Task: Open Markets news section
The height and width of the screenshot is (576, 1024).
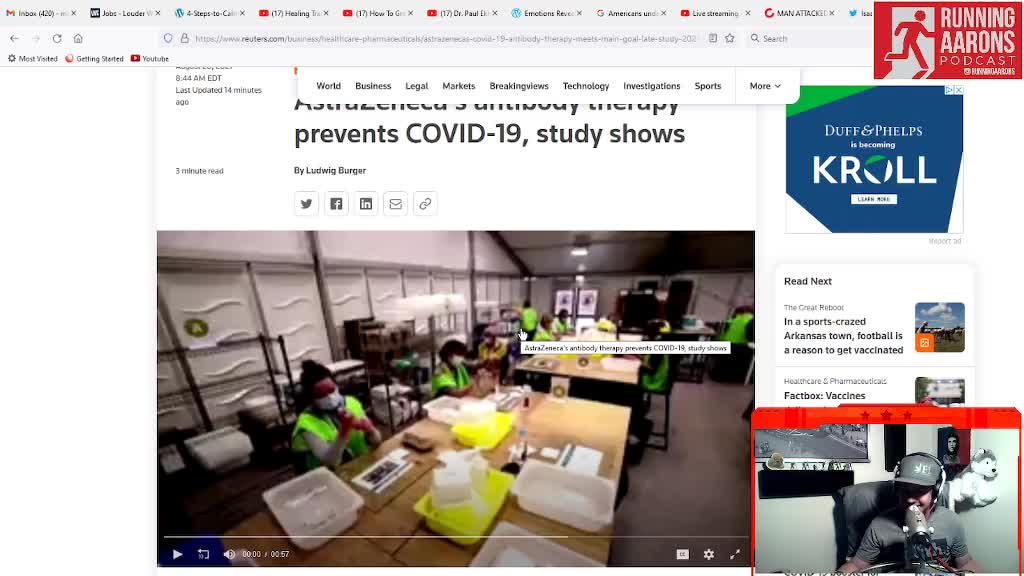Action: [x=458, y=86]
